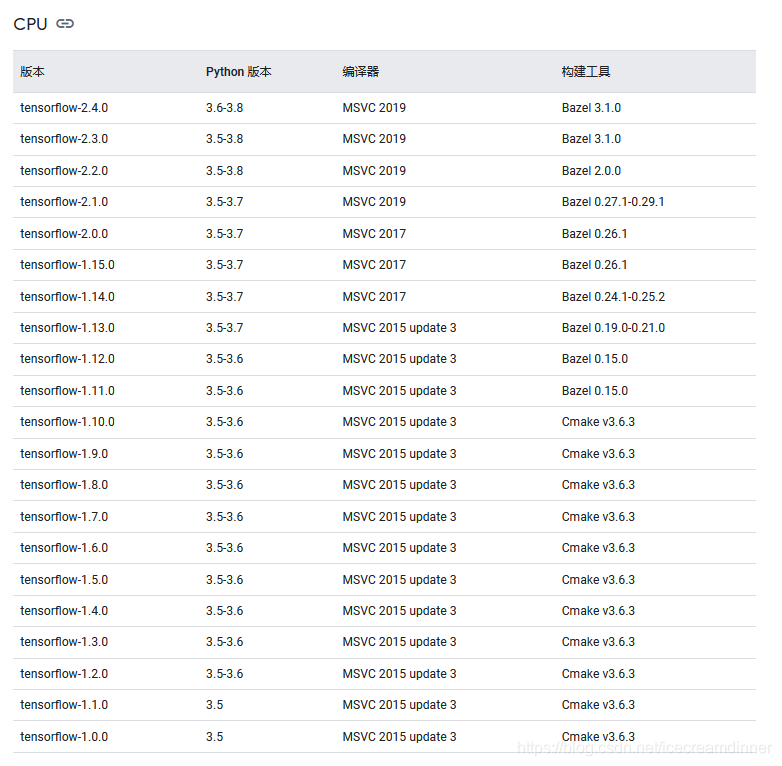Click the anchor link icon beside CPU heading
782x766 pixels.
pos(65,23)
